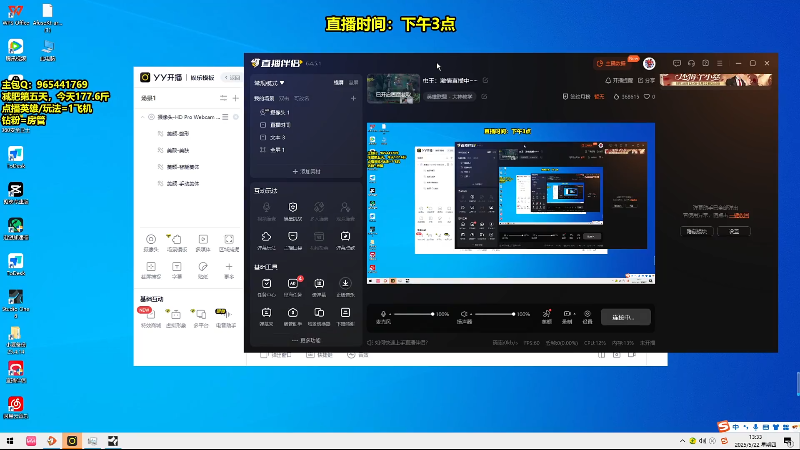Click 娱乐模板 label in YY开播 header
The width and height of the screenshot is (800, 450).
(203, 78)
